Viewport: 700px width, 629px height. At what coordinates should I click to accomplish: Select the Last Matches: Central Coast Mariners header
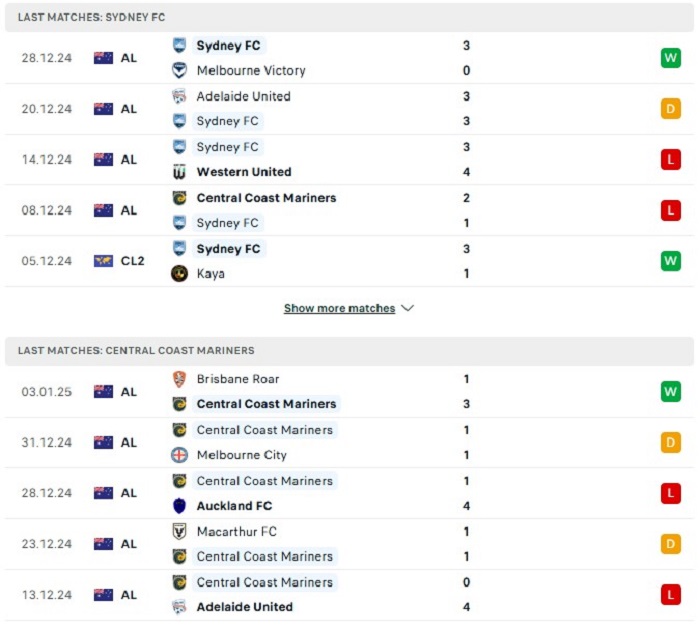coord(349,350)
